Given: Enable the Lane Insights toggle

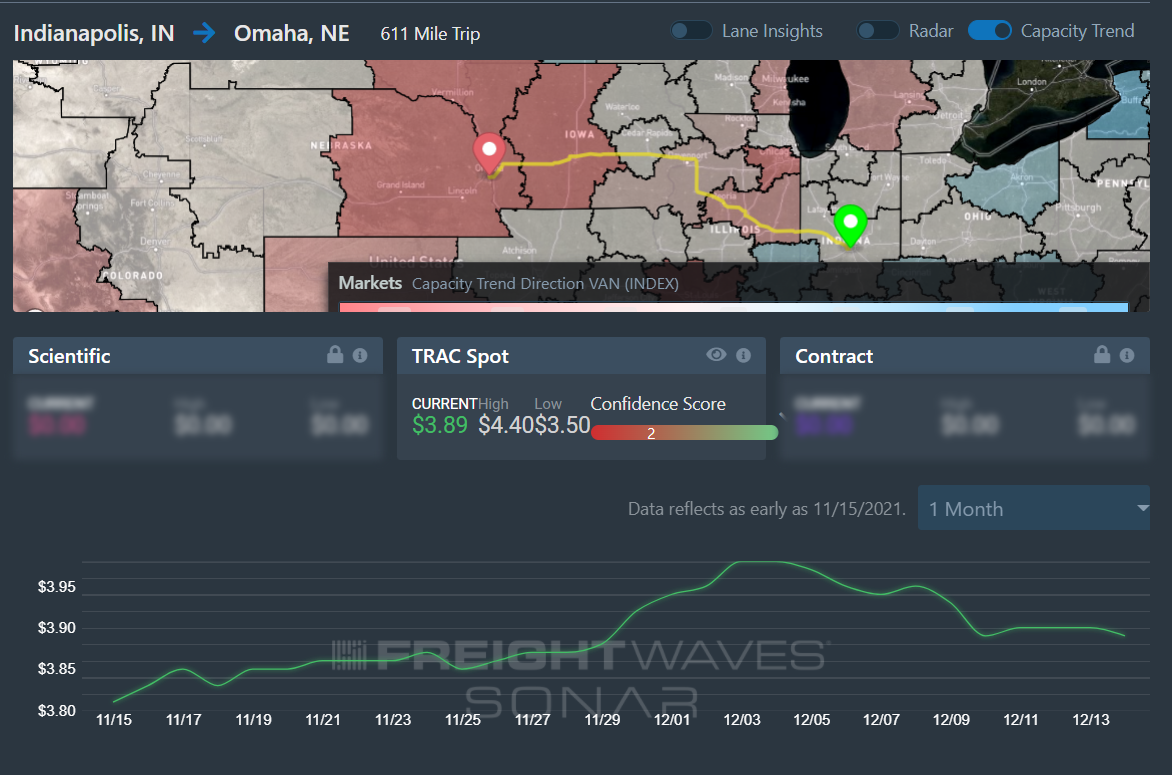Looking at the screenshot, I should 691,31.
